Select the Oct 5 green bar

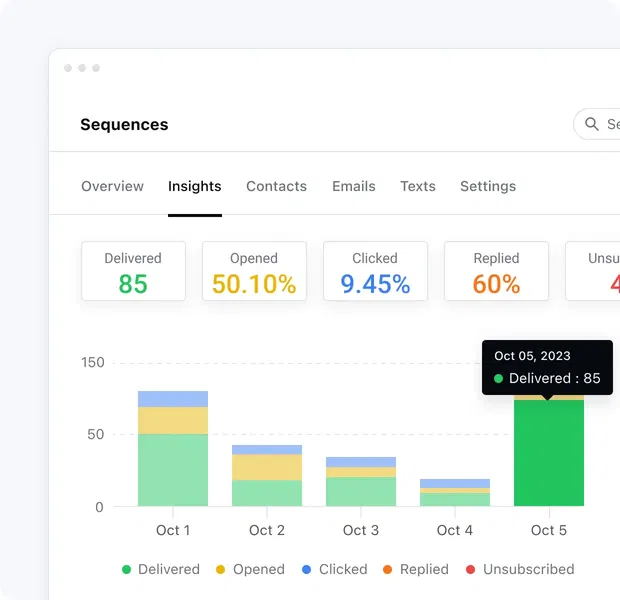coord(548,455)
